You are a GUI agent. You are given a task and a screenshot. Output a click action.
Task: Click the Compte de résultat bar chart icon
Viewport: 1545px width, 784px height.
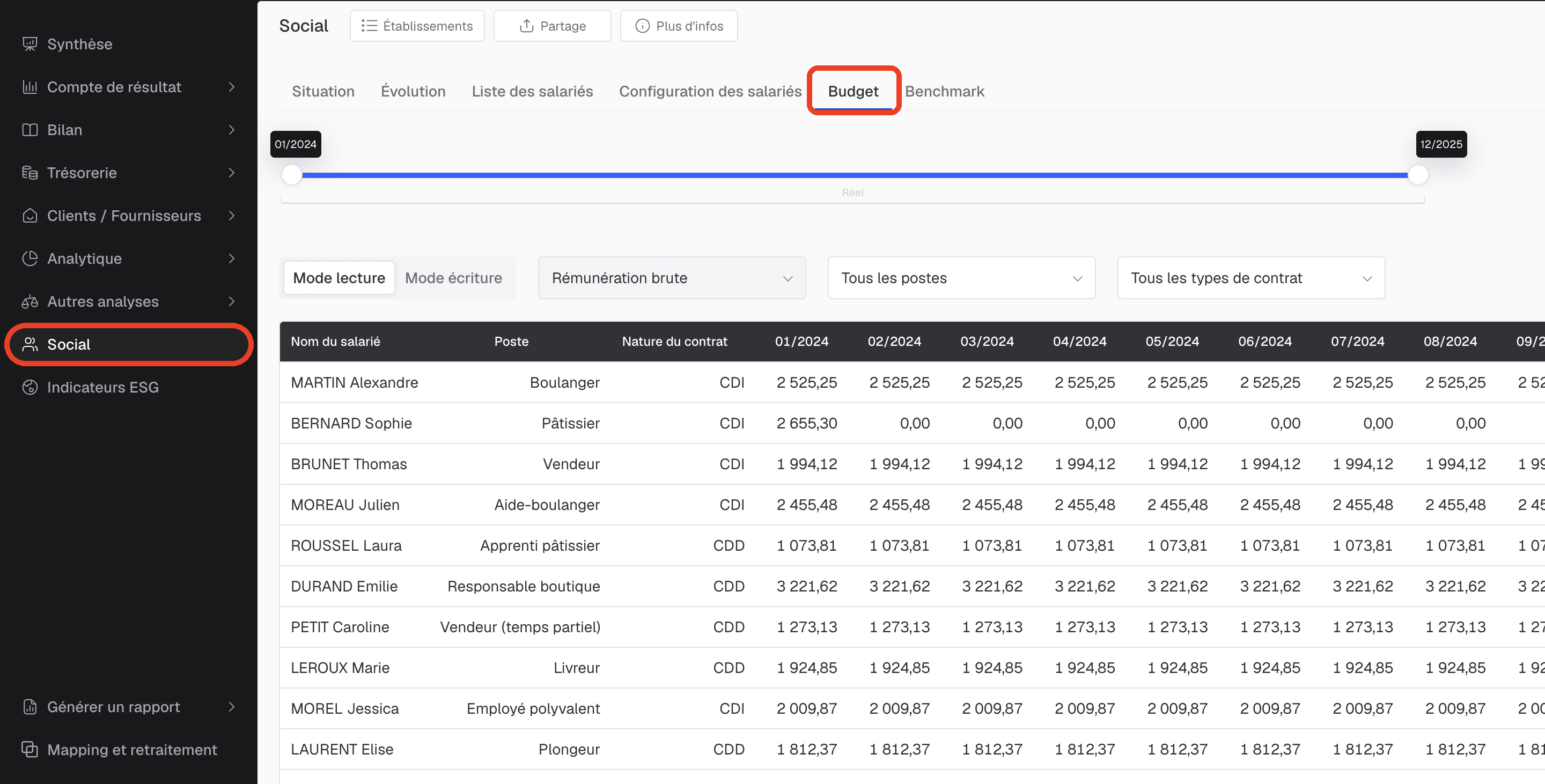click(30, 87)
